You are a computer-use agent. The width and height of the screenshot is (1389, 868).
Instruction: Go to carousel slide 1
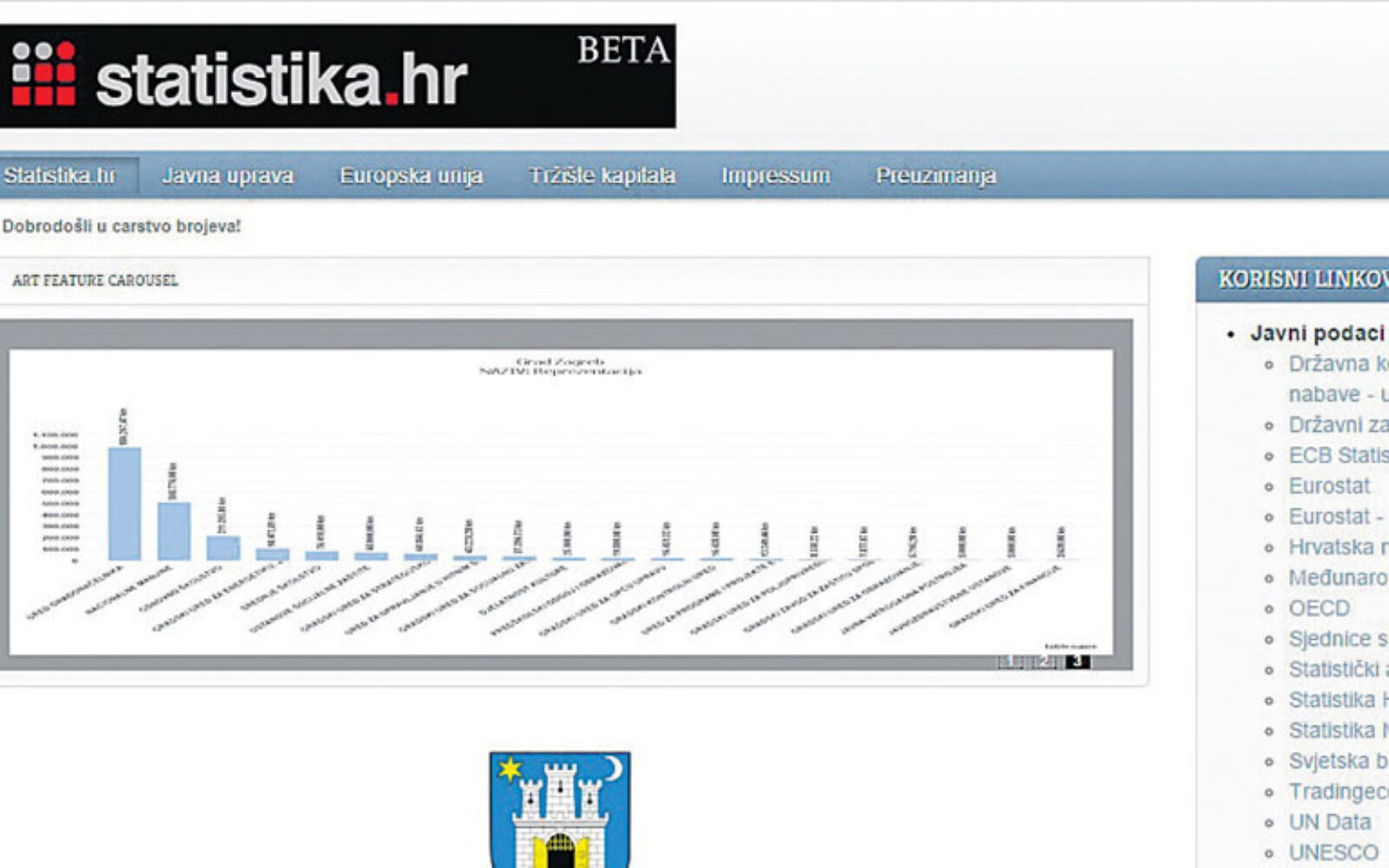pos(1010,661)
